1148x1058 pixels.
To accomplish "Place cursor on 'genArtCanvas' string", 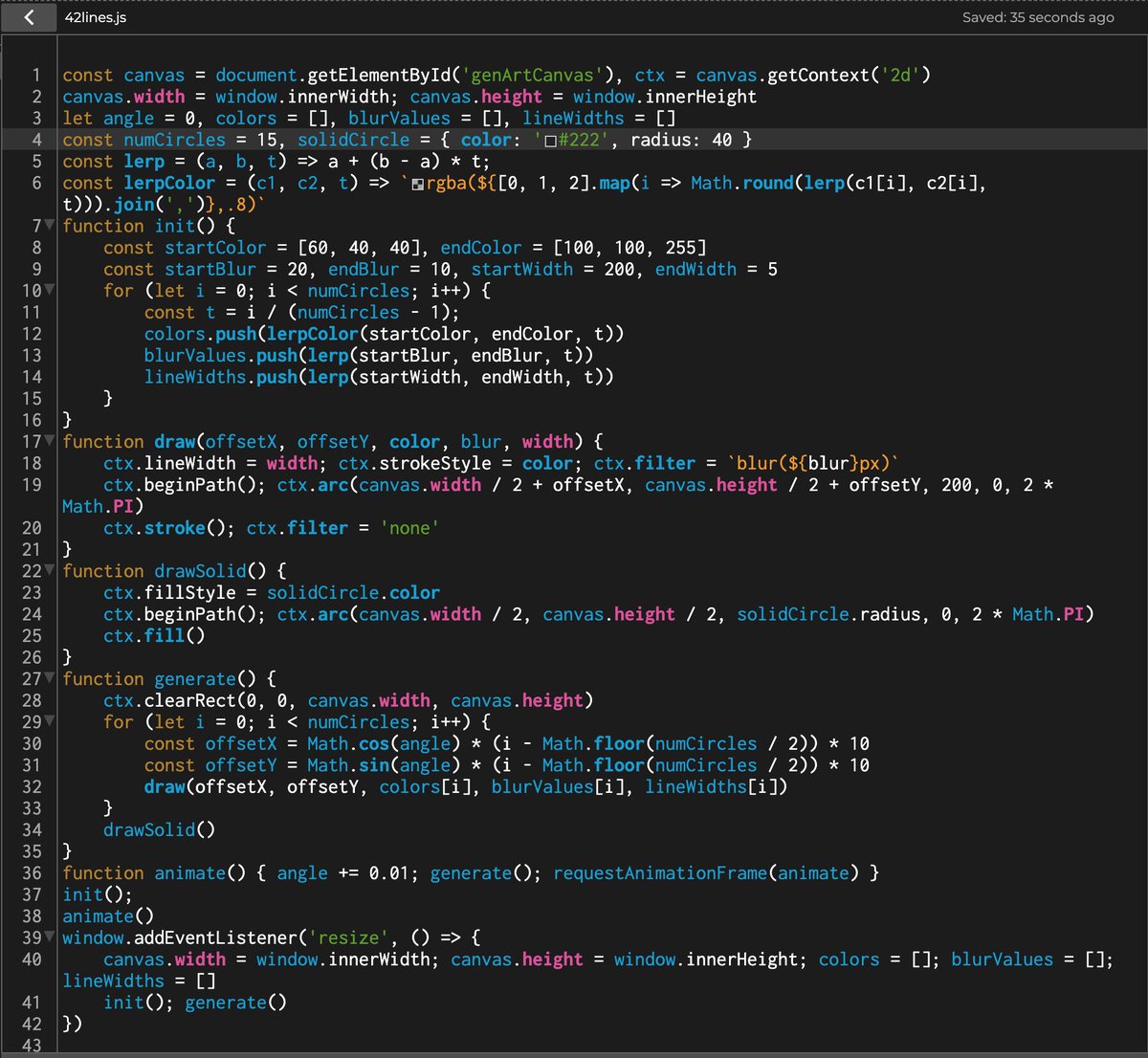I will pos(533,75).
